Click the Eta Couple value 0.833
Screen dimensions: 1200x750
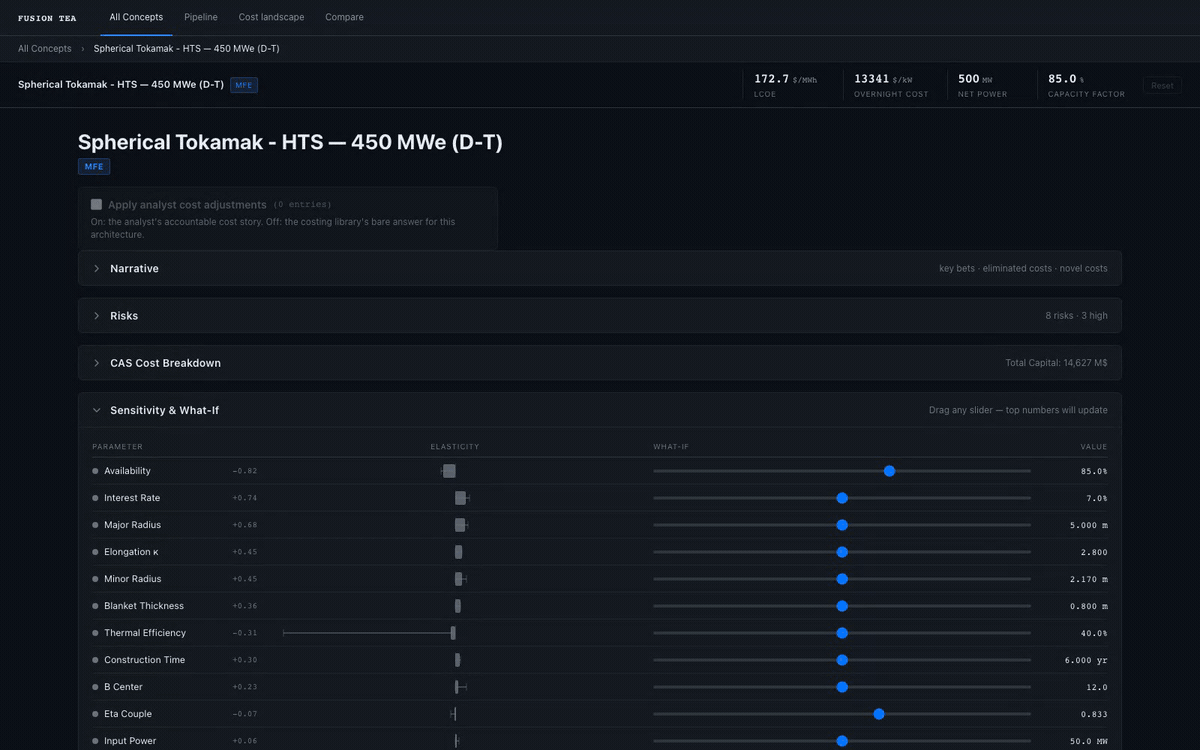click(1094, 714)
